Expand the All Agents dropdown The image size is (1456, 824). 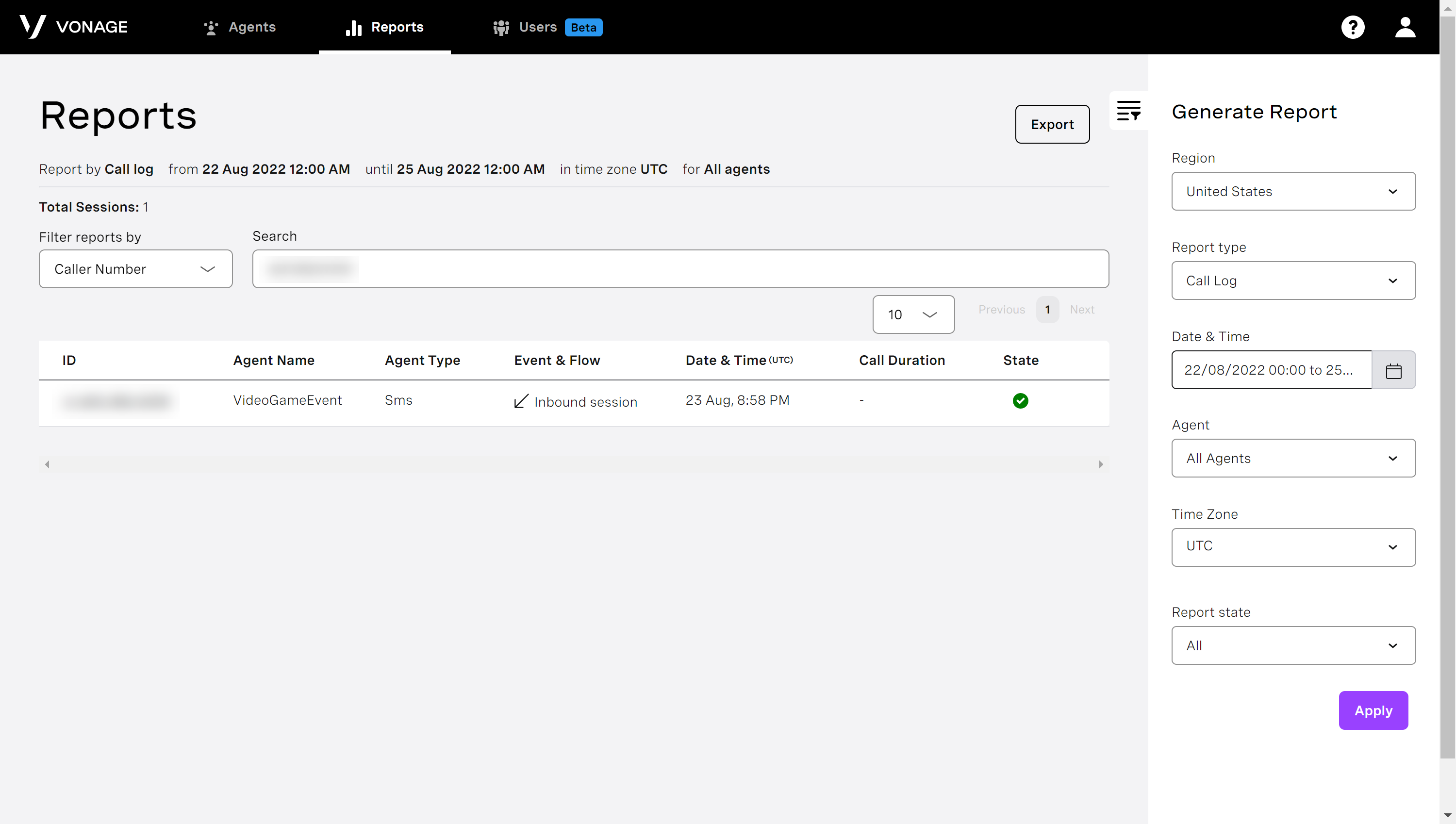tap(1293, 459)
